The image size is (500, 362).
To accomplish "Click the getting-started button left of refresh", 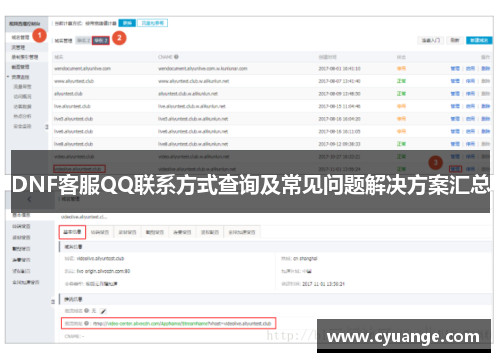I will [431, 40].
